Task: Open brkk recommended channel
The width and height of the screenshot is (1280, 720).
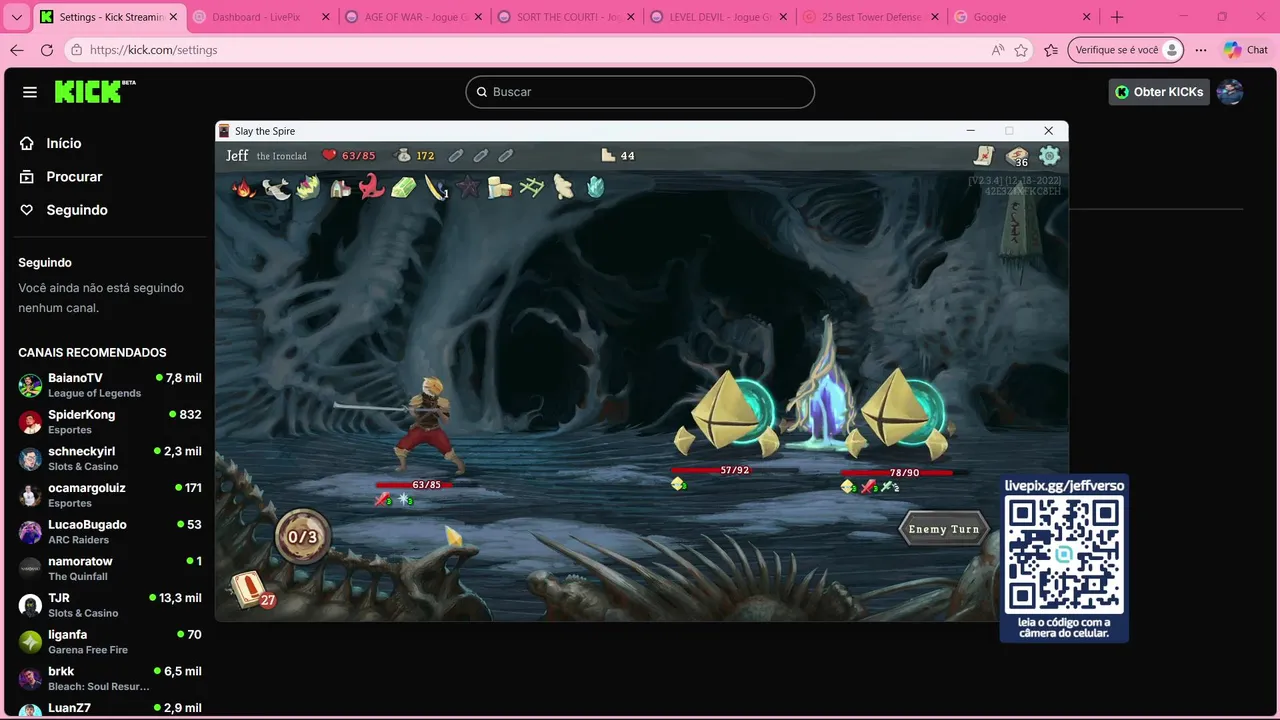Action: 110,678
